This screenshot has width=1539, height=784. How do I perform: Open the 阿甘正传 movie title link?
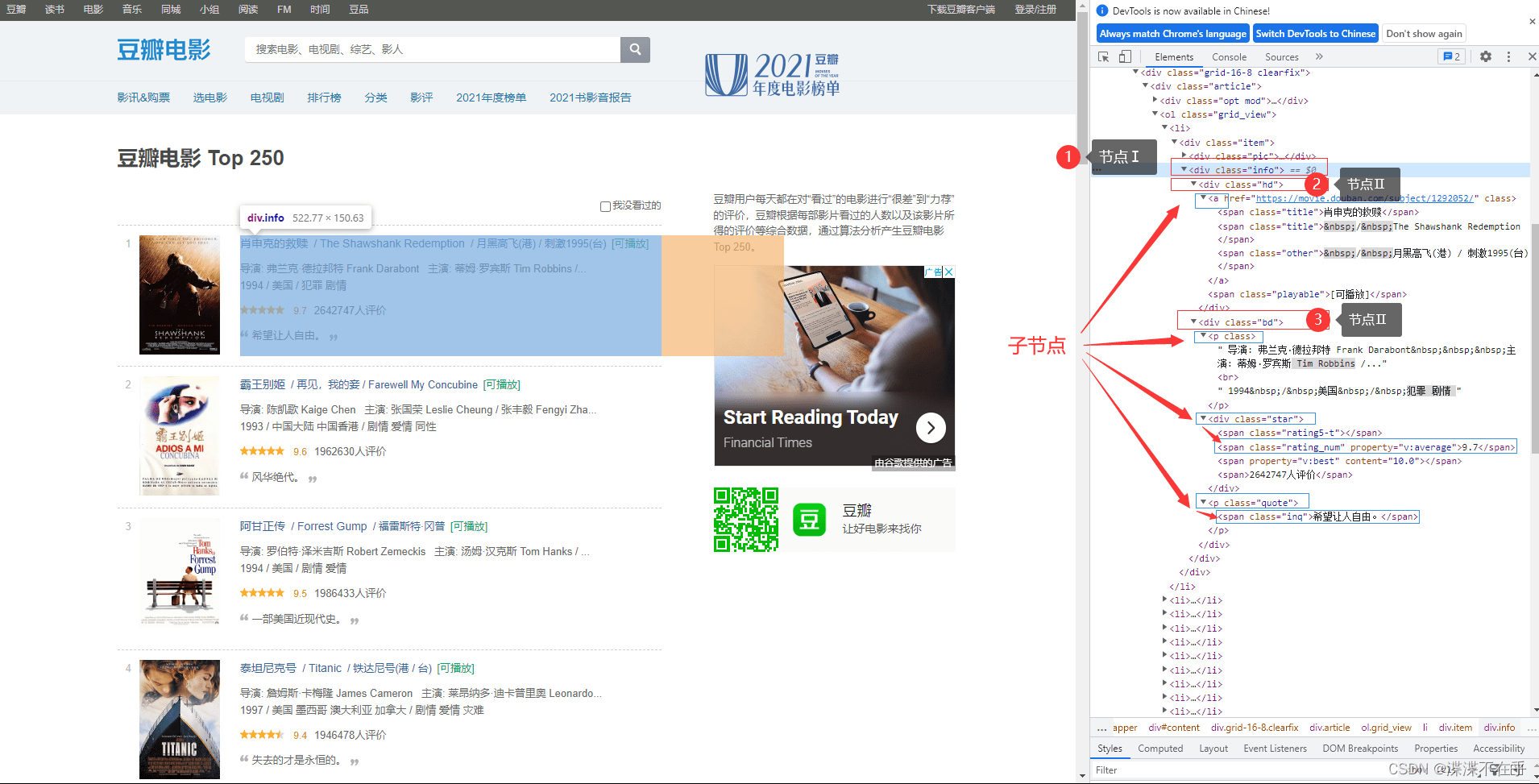(x=263, y=526)
